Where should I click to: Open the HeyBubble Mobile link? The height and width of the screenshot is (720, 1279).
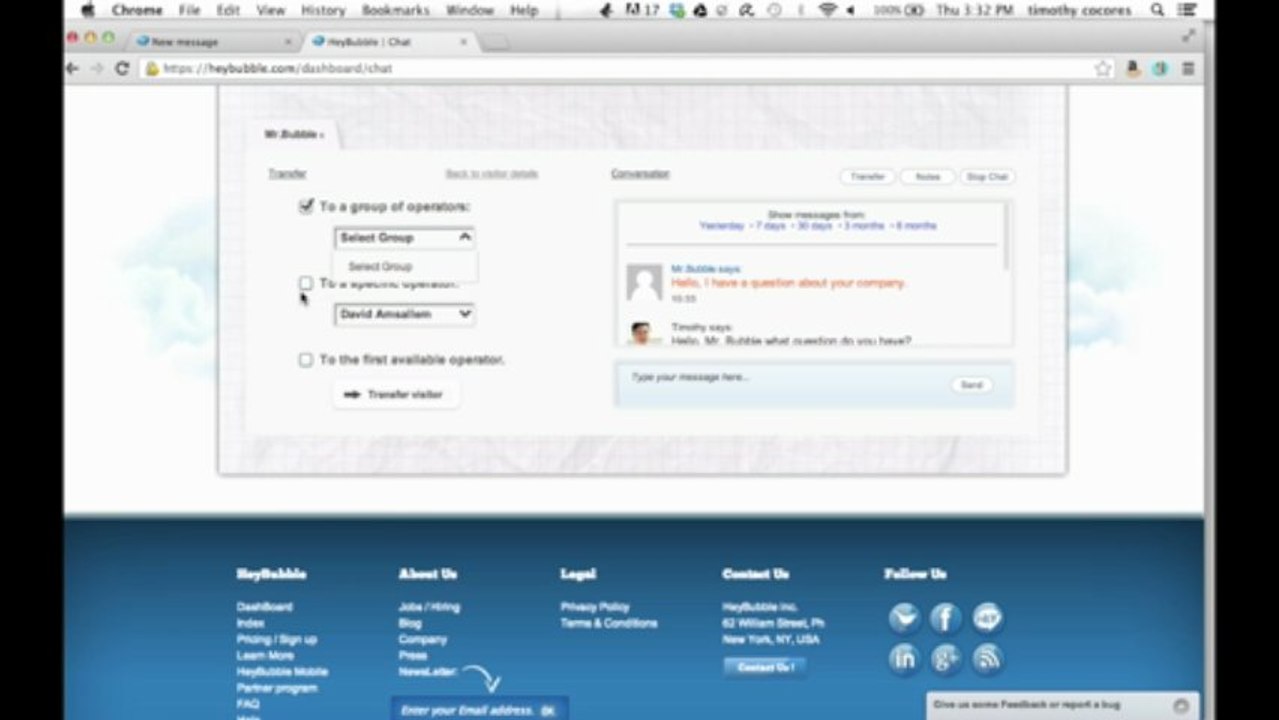coord(282,672)
